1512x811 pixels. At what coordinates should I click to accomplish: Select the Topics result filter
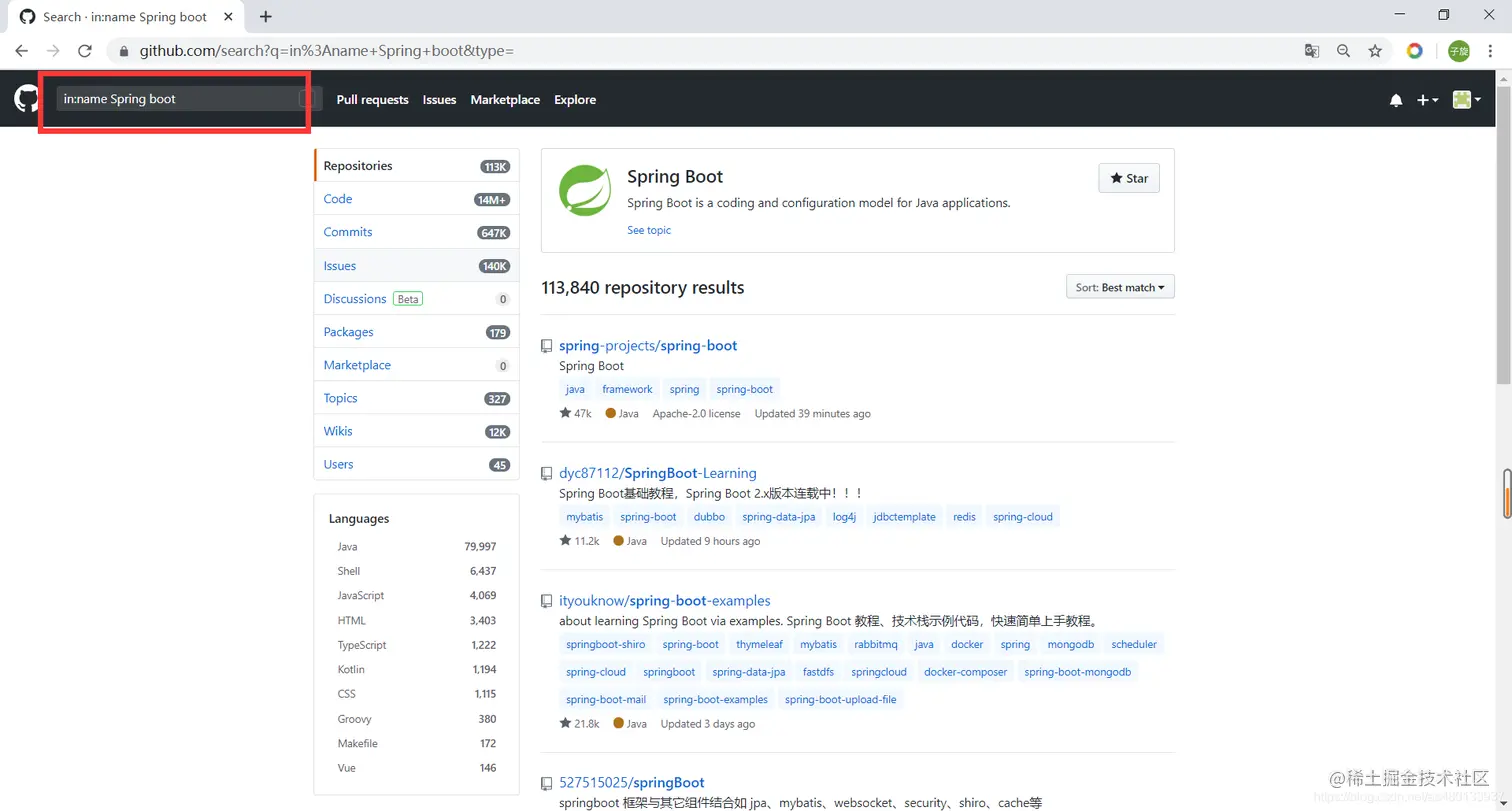[417, 398]
